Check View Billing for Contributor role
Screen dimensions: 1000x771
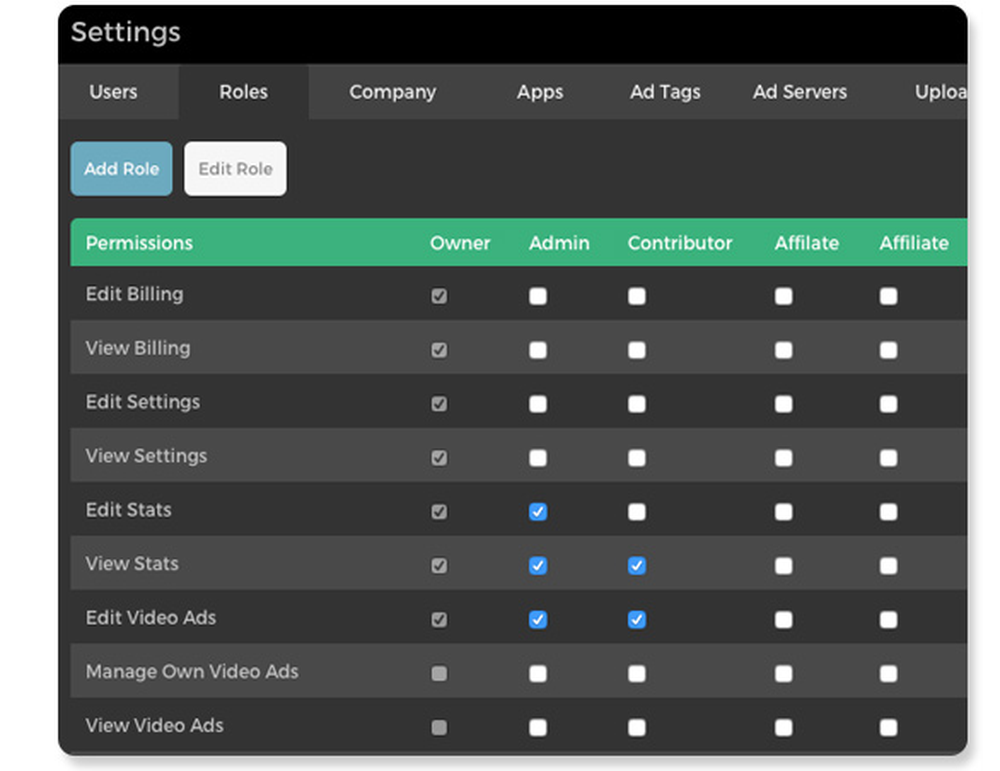[637, 350]
